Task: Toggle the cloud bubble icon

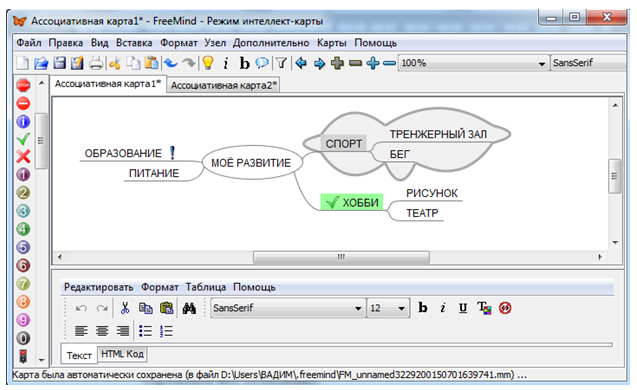Action: click(262, 63)
